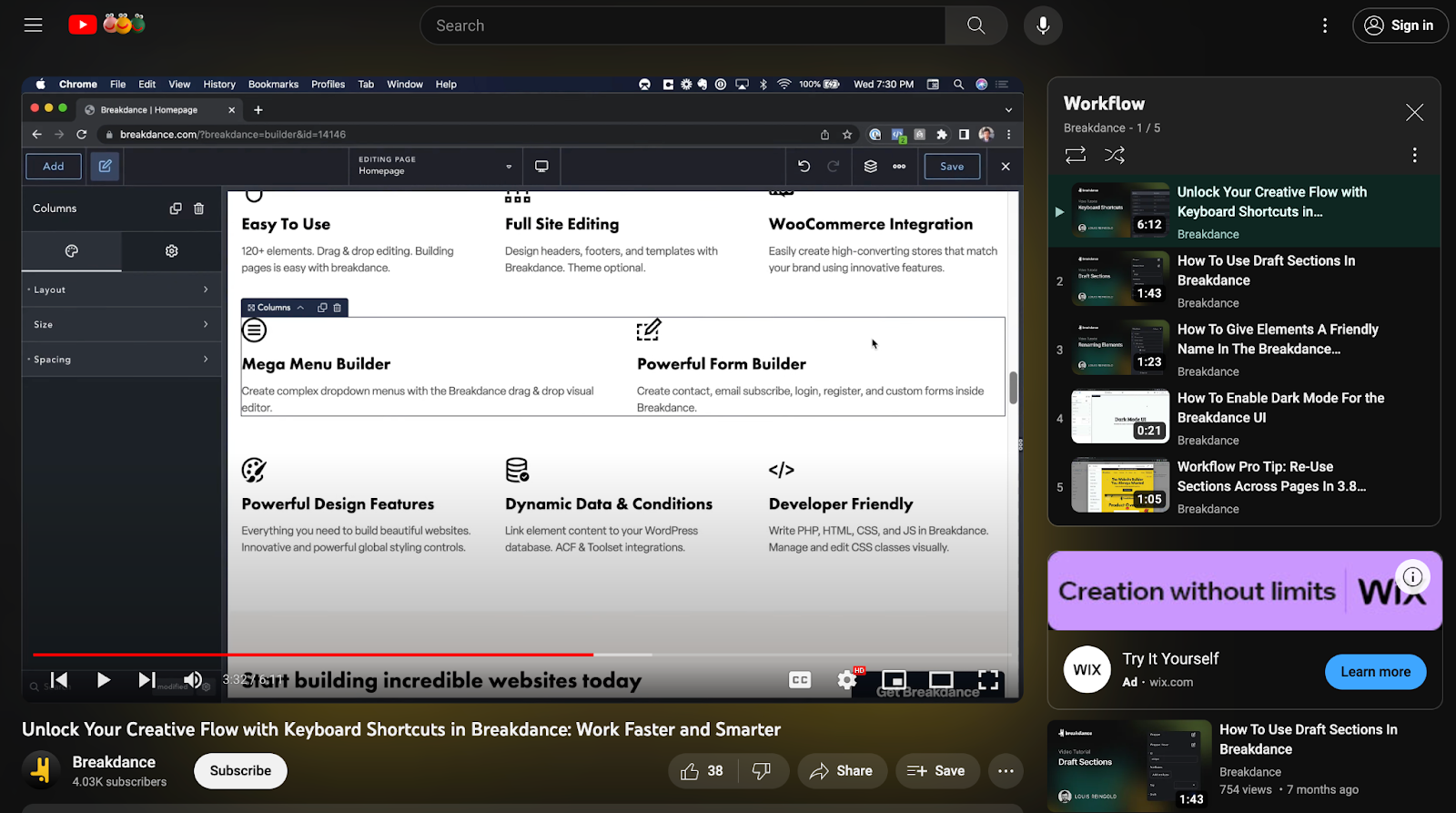Seek using the red video progress bar
The image size is (1456, 813).
click(x=364, y=655)
